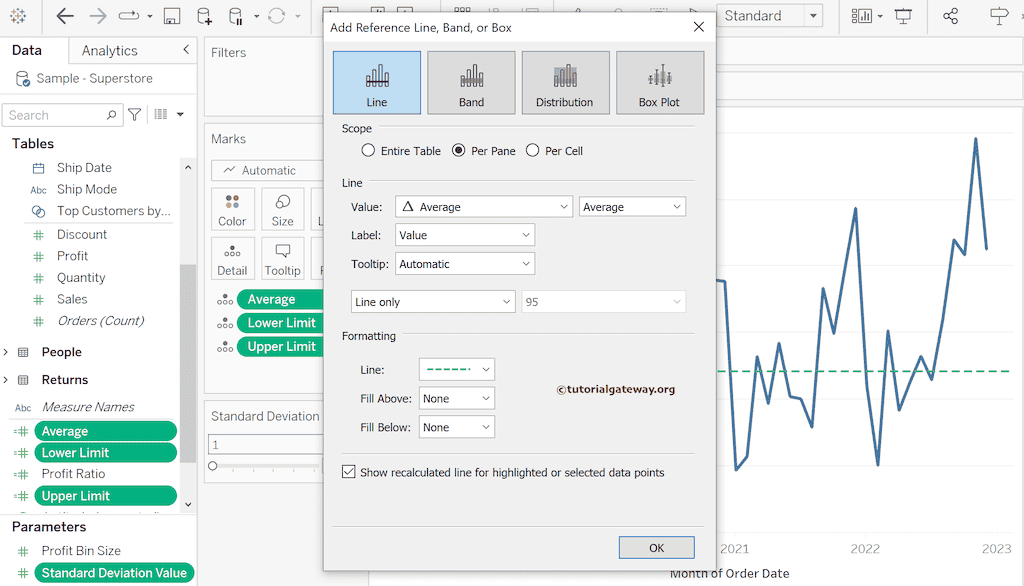This screenshot has width=1024, height=586.
Task: Select the Line reference type
Action: (377, 83)
